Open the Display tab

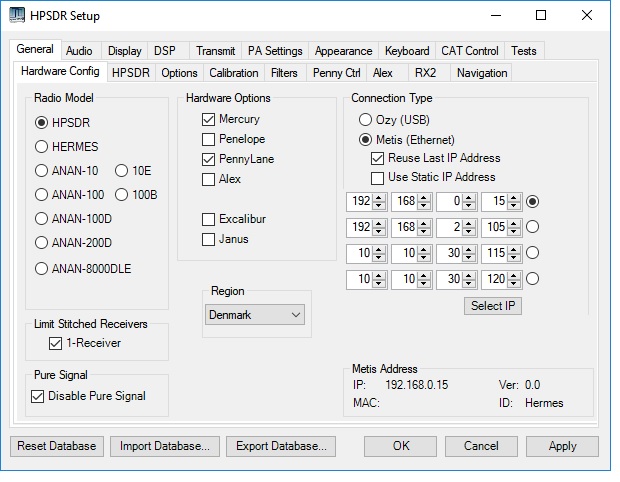[x=125, y=51]
